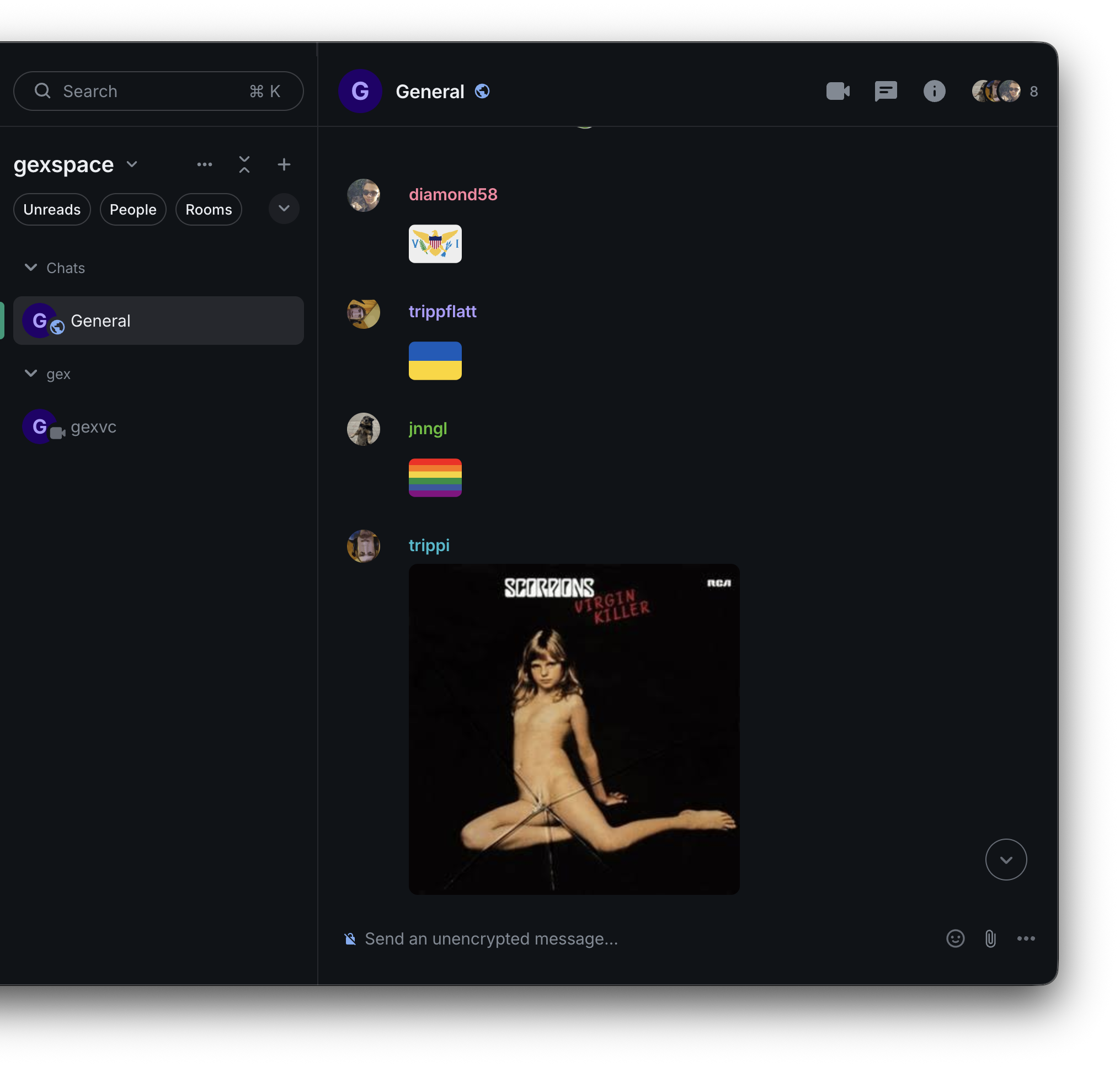
Task: Click the trippflatt username
Action: (442, 311)
